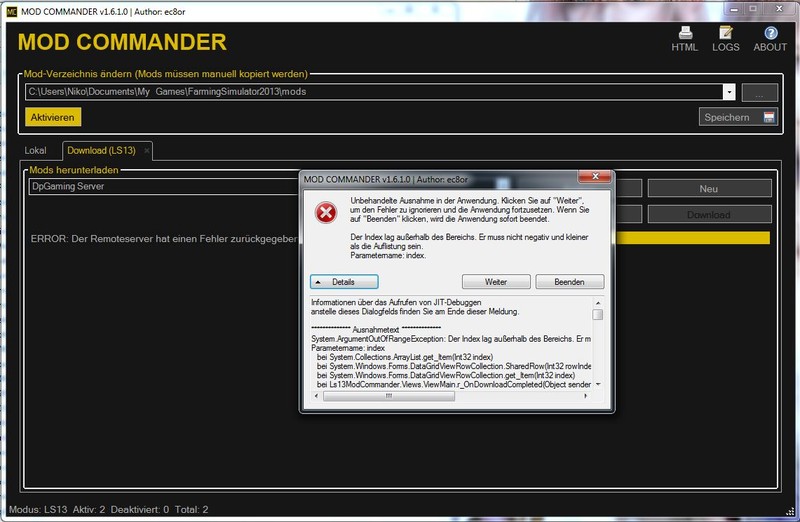Switch to the Lokal tab
This screenshot has width=800, height=522.
click(x=35, y=151)
